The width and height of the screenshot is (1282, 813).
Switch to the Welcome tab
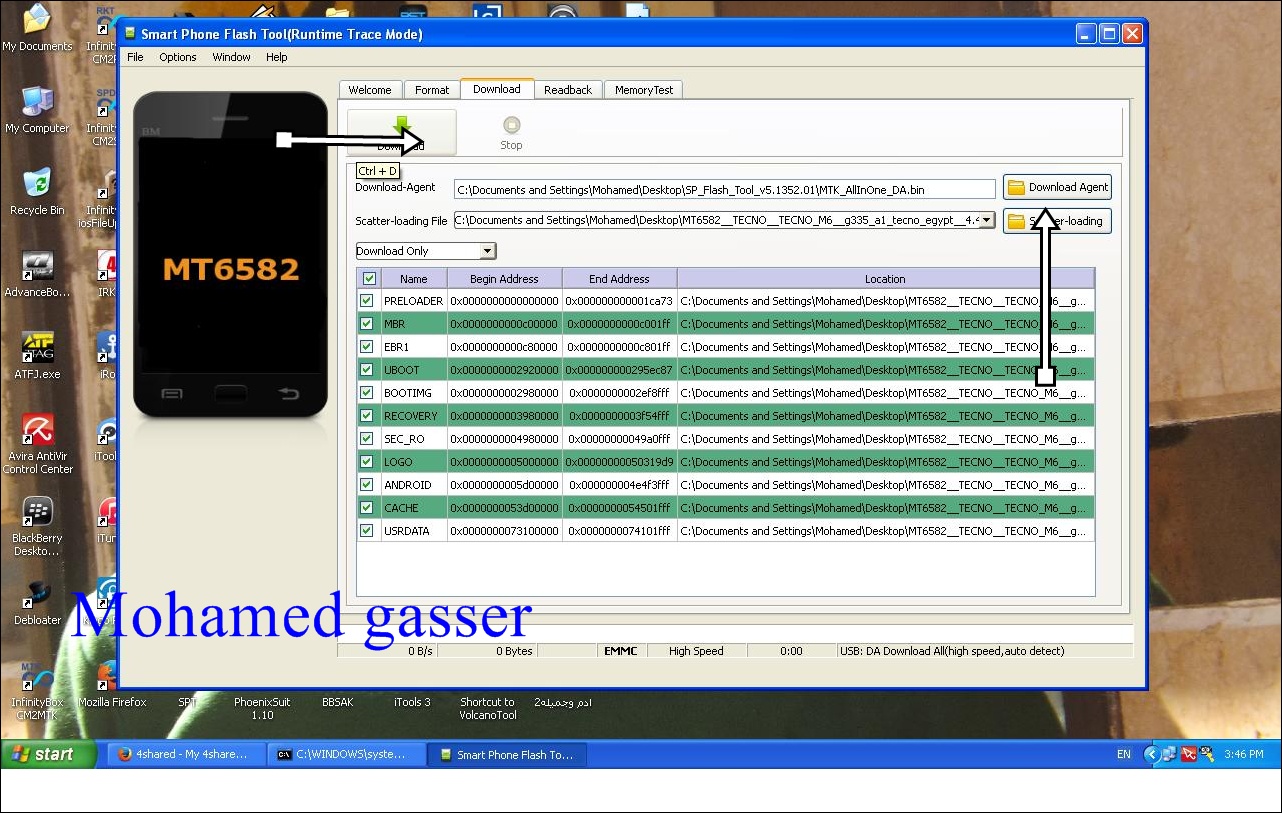370,90
